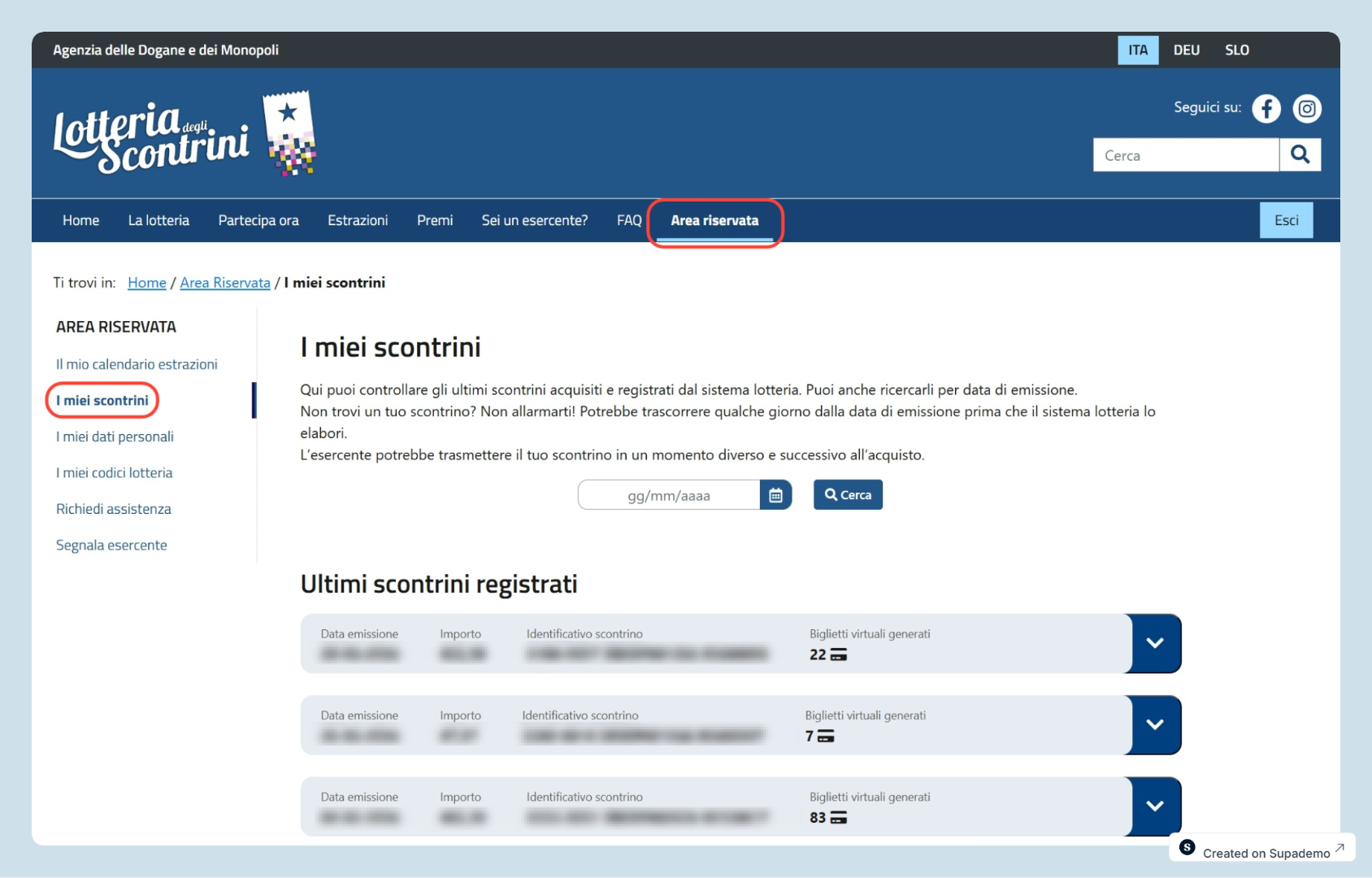Select the SLO language option
Image resolution: width=1372 pixels, height=878 pixels.
pos(1236,50)
